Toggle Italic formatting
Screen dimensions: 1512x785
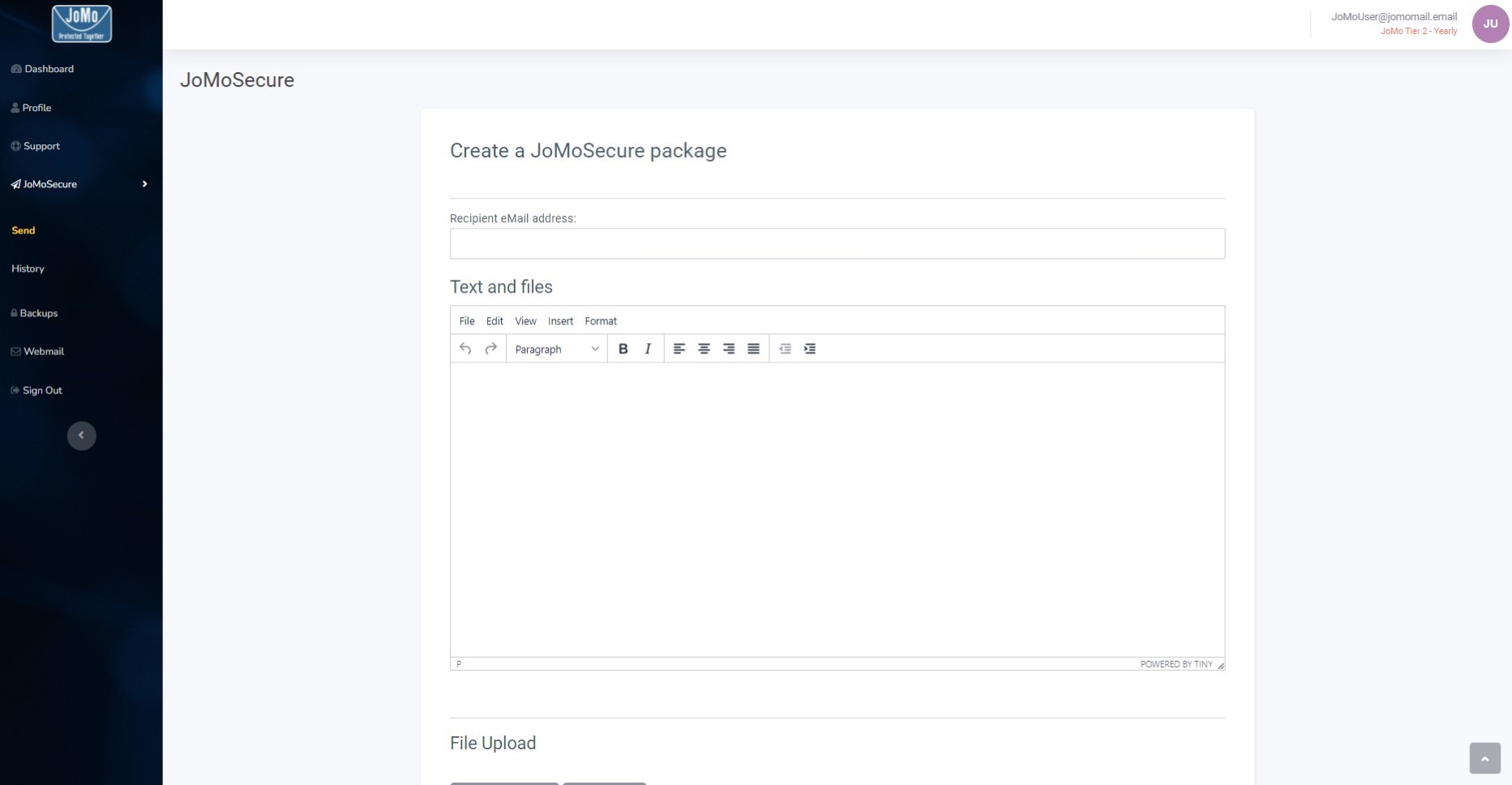[647, 349]
